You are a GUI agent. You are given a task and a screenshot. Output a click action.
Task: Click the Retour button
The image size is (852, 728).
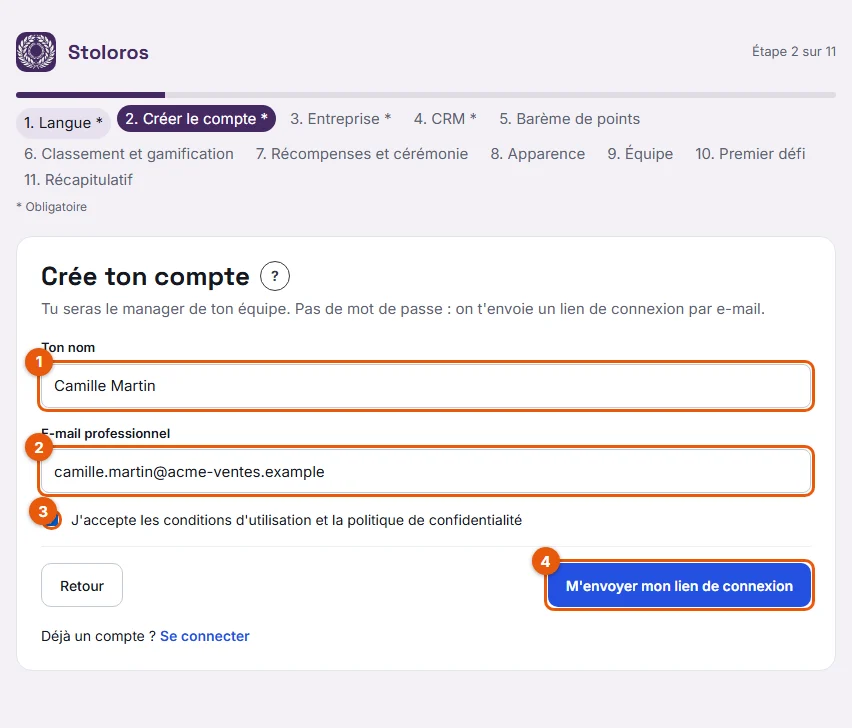coord(82,585)
